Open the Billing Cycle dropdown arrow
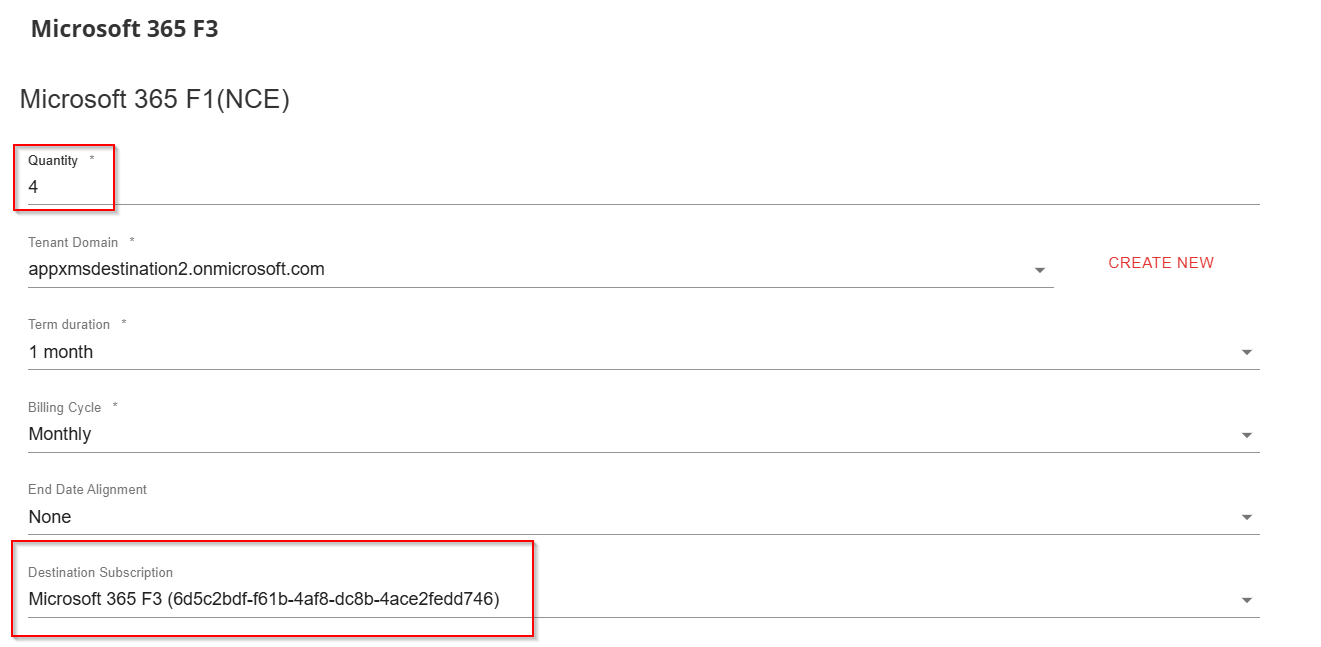Screen dimensions: 1321x647 point(1246,435)
